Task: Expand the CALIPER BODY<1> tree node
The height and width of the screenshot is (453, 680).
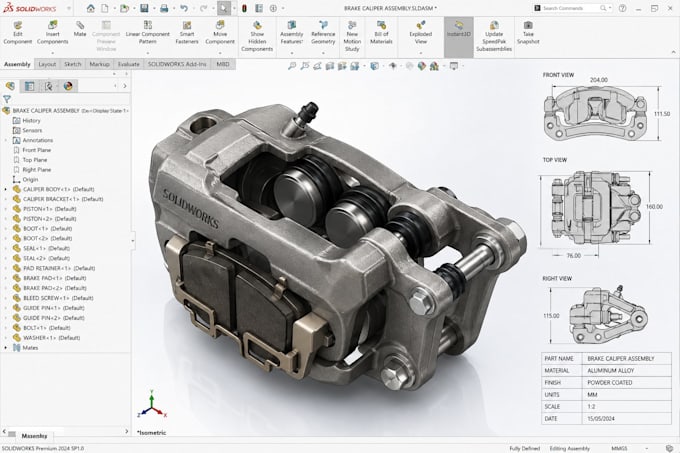Action: pyautogui.click(x=6, y=189)
